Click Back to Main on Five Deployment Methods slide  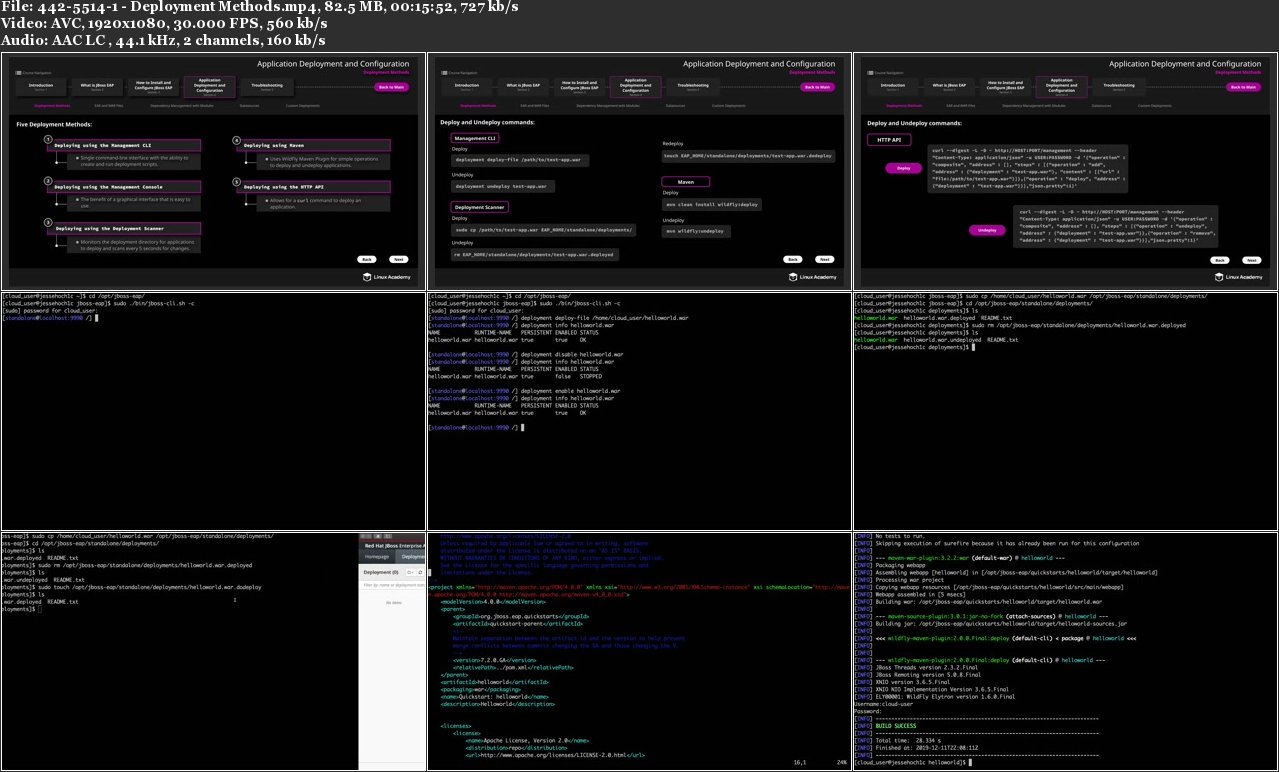[391, 87]
